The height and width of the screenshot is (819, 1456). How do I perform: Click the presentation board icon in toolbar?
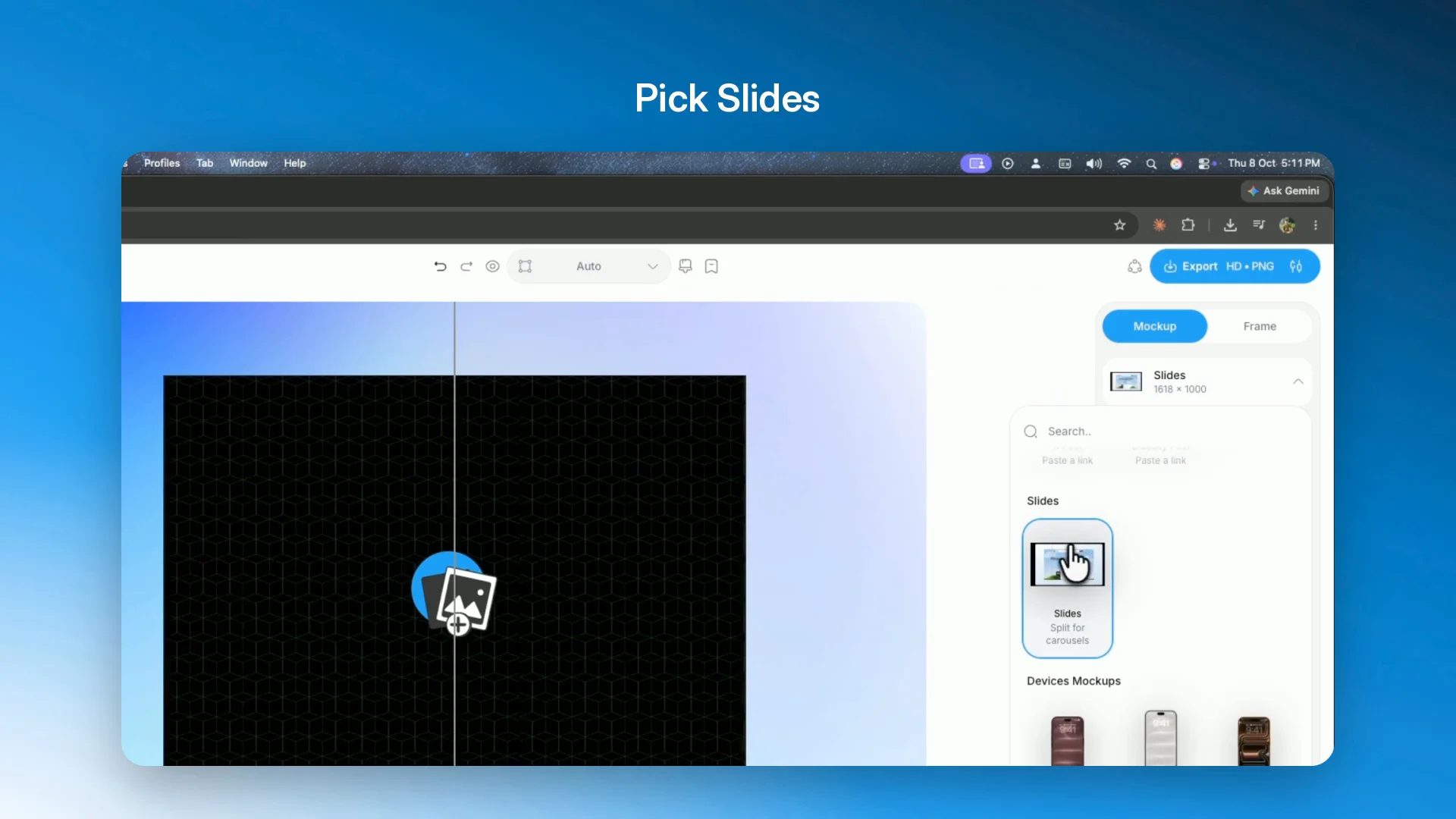(x=686, y=266)
